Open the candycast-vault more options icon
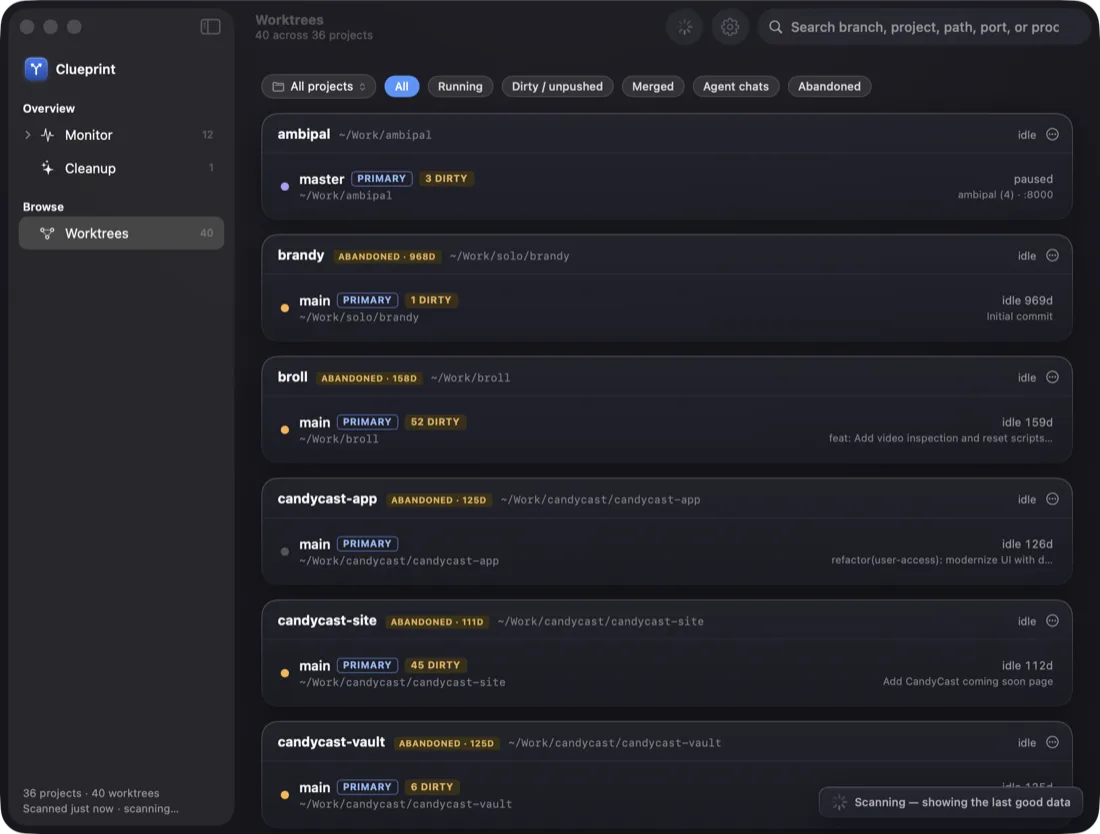 point(1052,742)
